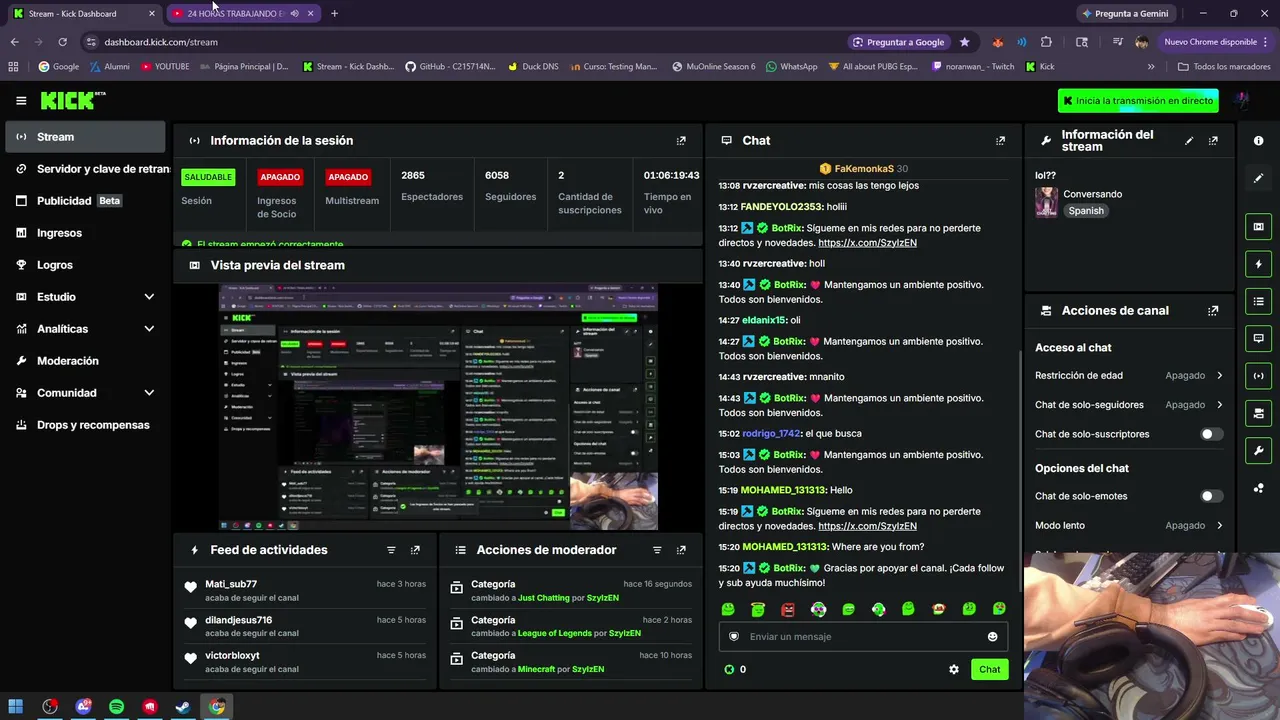Toggle the chat bubble widget icon in the right rail

[1258, 339]
